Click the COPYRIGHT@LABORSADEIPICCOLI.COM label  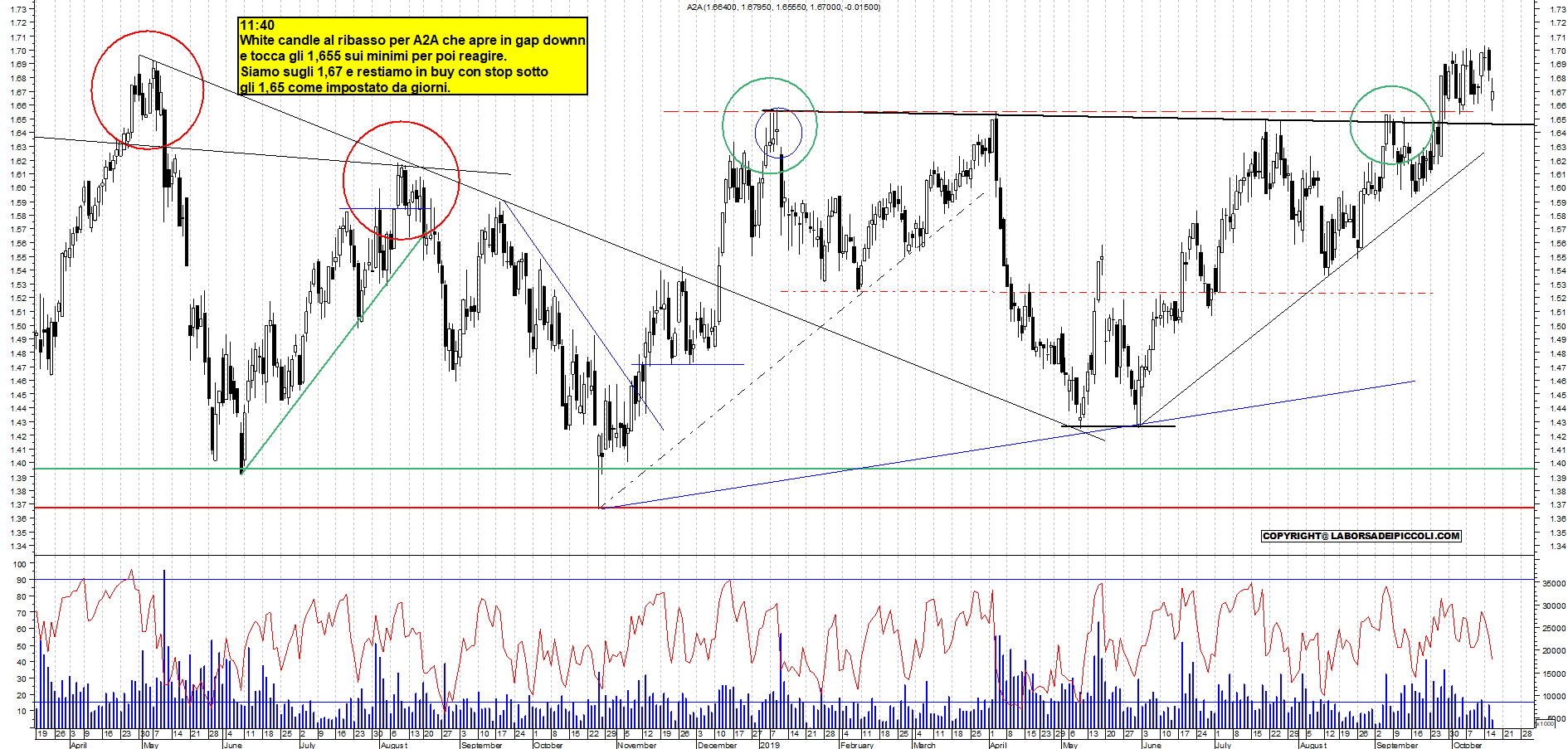tap(1361, 536)
